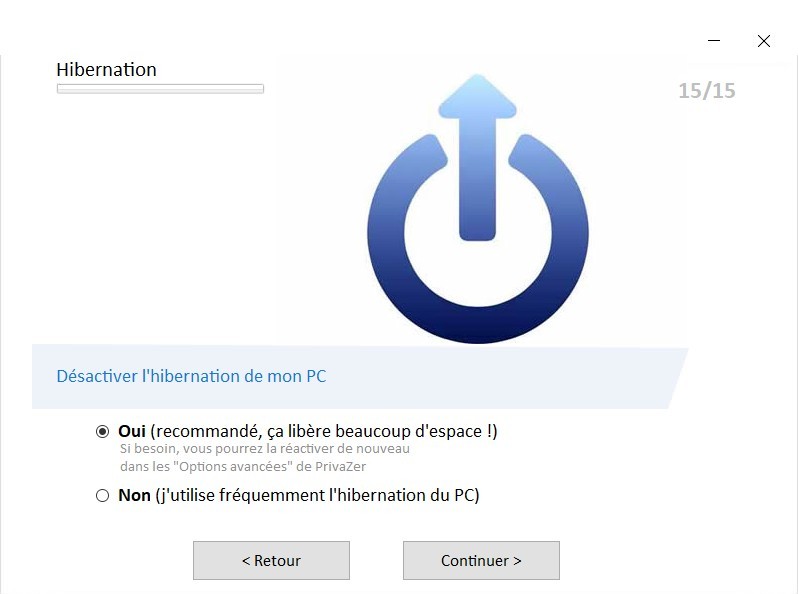
Task: Click the Continuer button
Action: (x=481, y=560)
